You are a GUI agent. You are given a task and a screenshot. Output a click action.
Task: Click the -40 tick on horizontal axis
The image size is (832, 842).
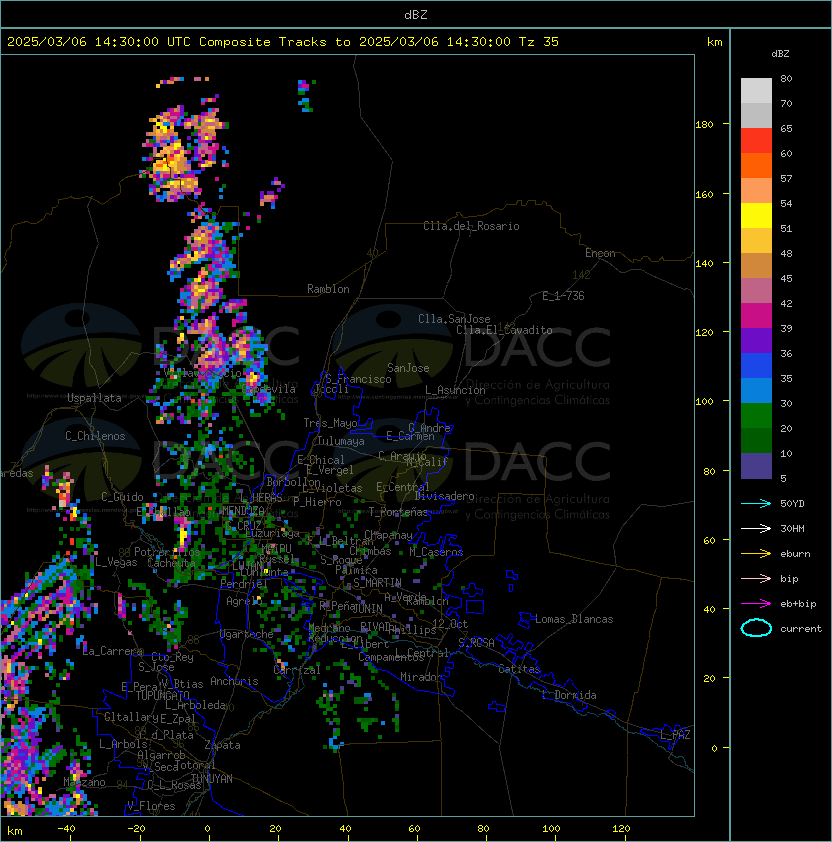pos(66,829)
